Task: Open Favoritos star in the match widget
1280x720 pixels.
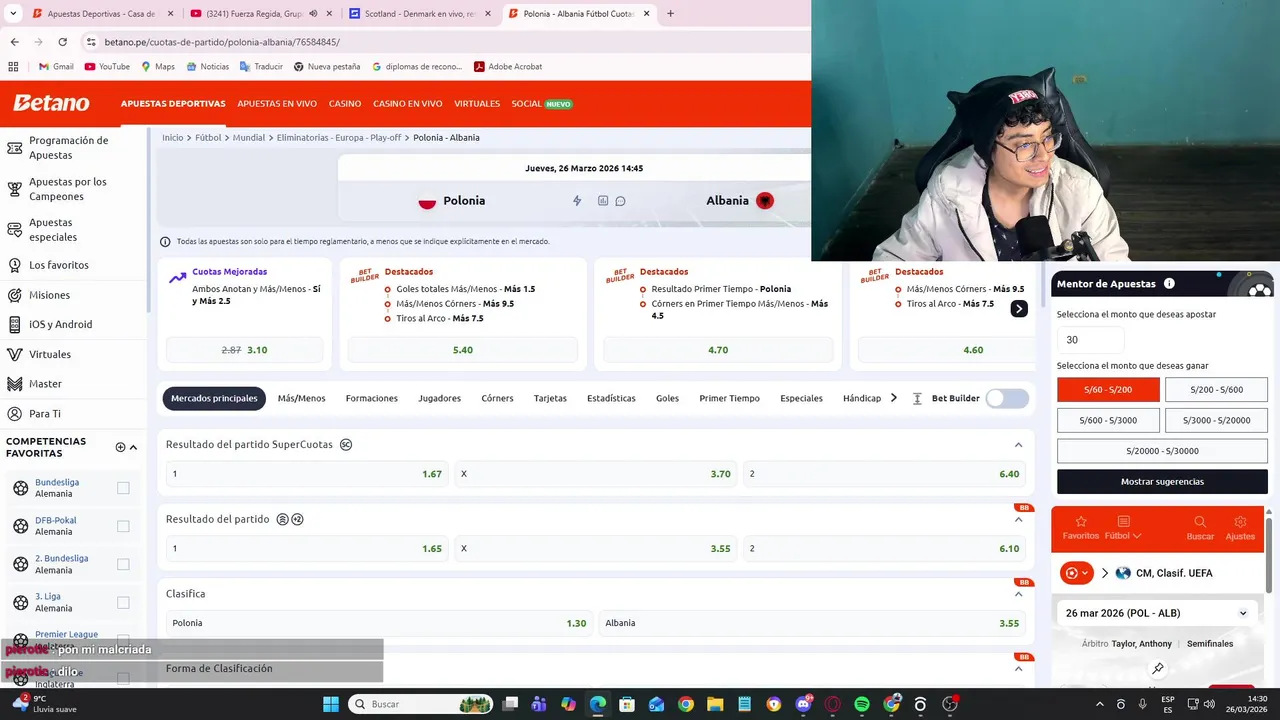Action: [1080, 522]
